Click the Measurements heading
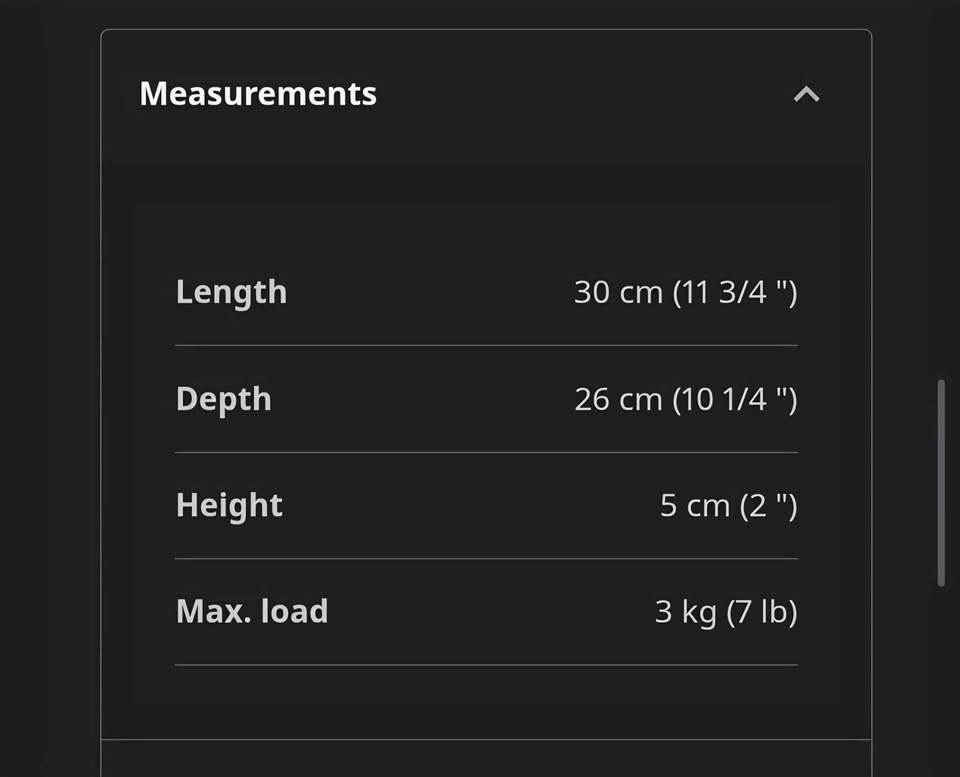960x777 pixels. pos(258,94)
